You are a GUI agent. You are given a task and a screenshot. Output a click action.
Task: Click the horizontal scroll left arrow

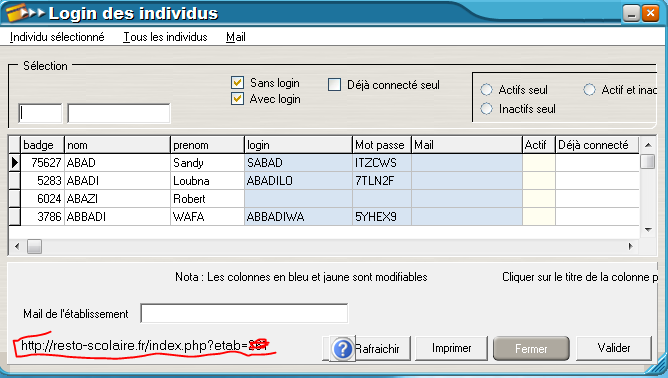coord(17,246)
